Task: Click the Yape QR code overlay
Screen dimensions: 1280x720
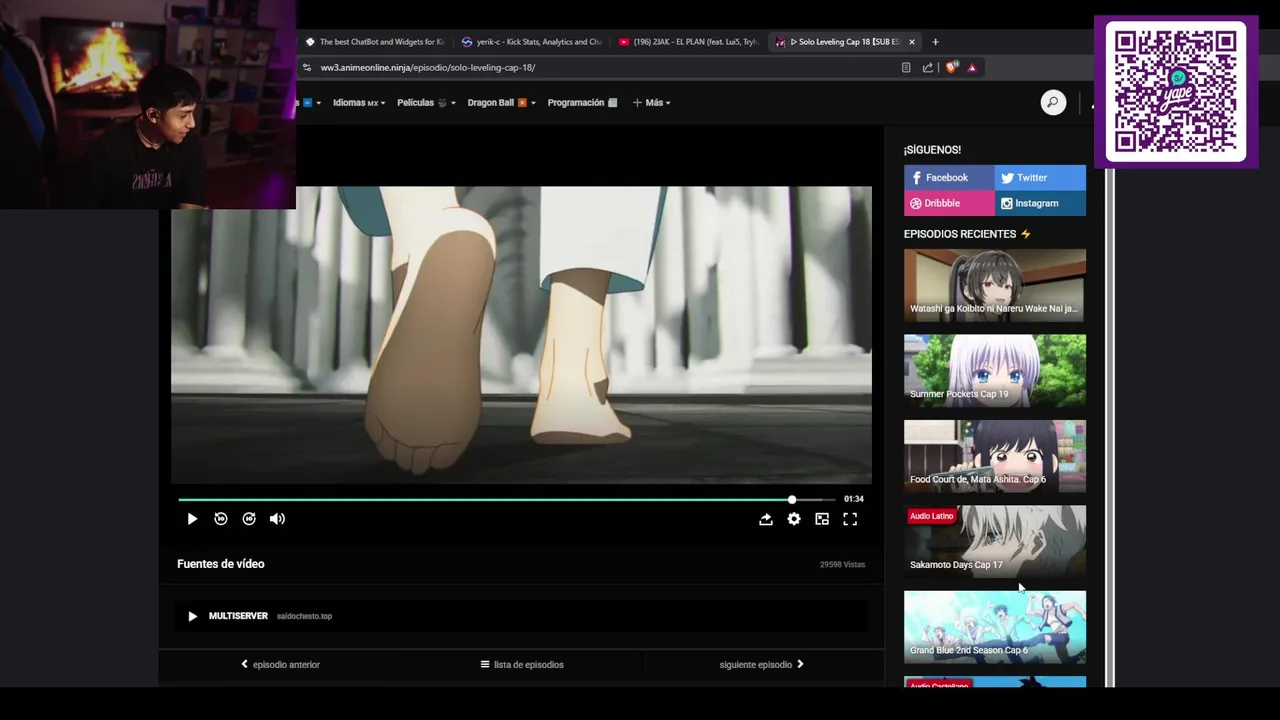Action: tap(1176, 90)
